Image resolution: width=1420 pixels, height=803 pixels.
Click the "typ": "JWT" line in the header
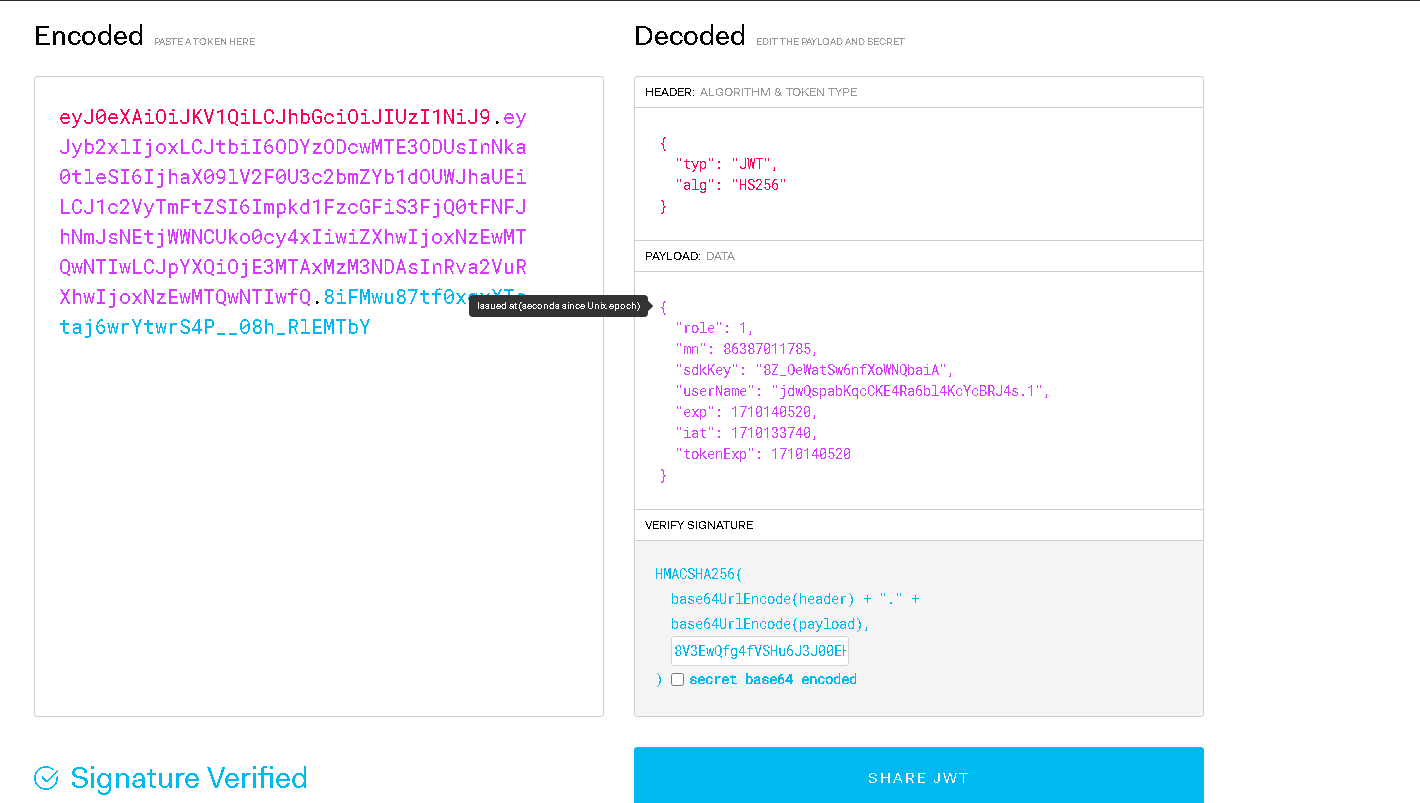726,164
